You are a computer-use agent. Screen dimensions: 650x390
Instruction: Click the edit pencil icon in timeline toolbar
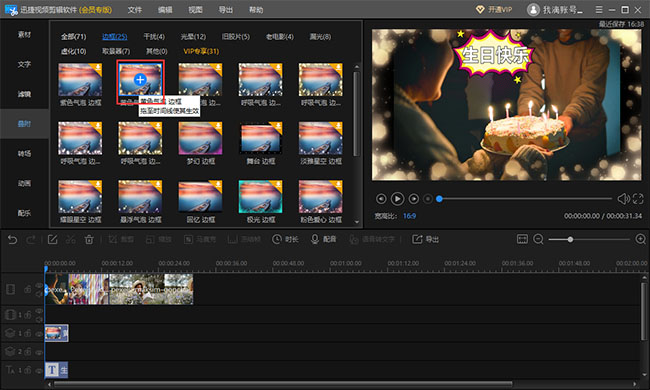pos(53,240)
